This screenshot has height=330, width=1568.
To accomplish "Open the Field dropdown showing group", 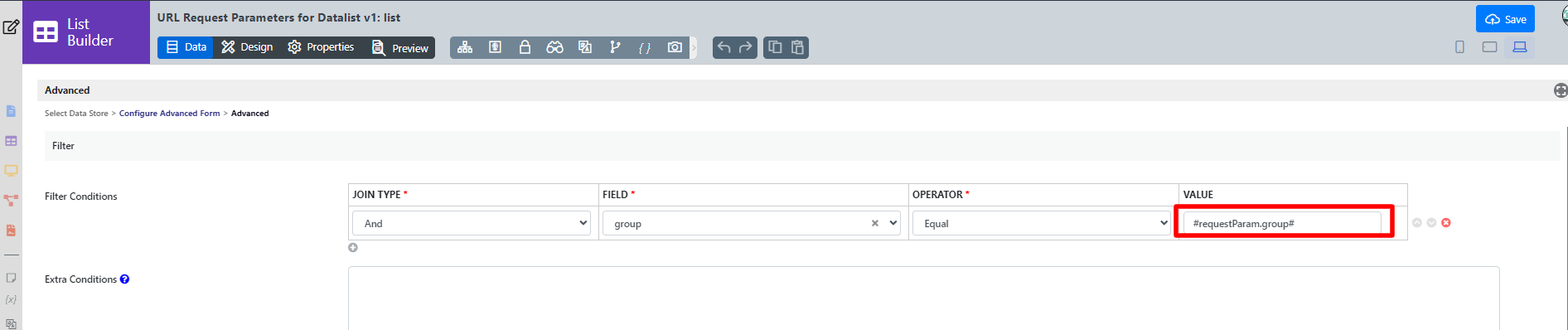I will pyautogui.click(x=752, y=223).
